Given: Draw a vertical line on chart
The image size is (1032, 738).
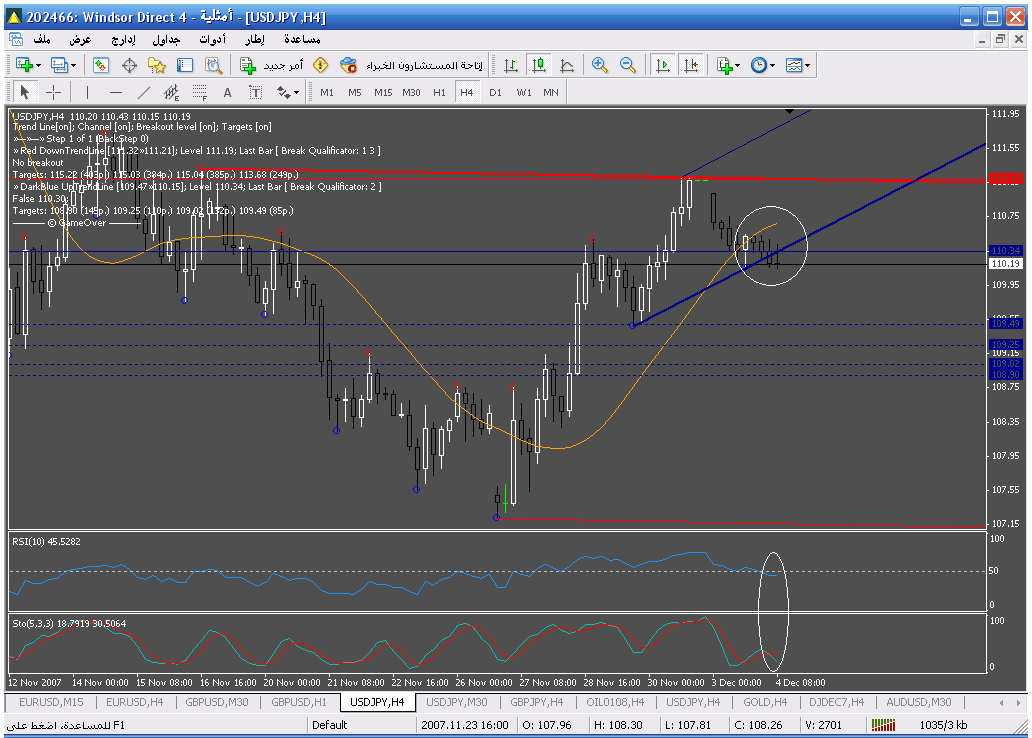Looking at the screenshot, I should point(87,92).
